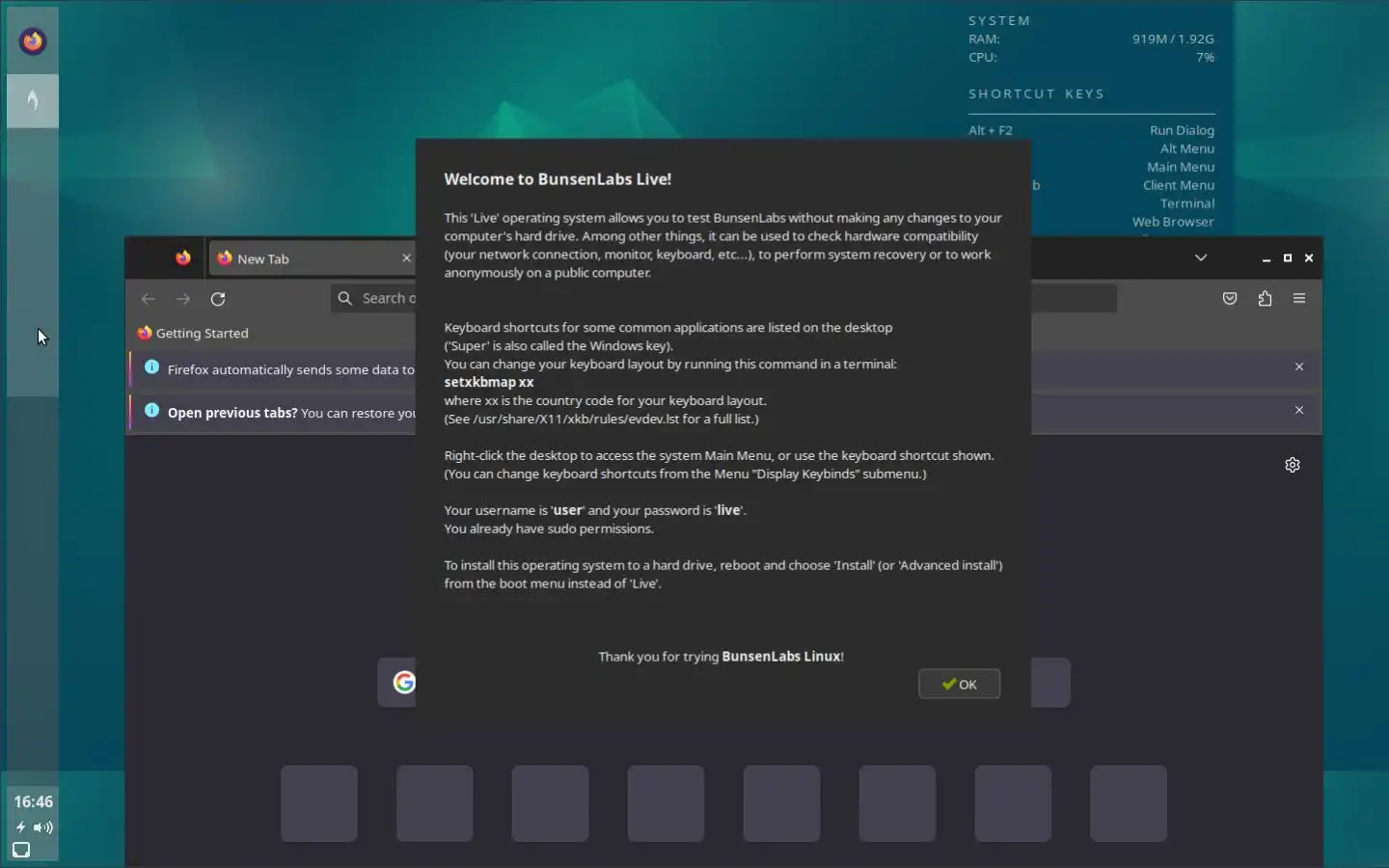Go forward in Firefox history
Image resolution: width=1389 pixels, height=868 pixels.
pos(183,299)
